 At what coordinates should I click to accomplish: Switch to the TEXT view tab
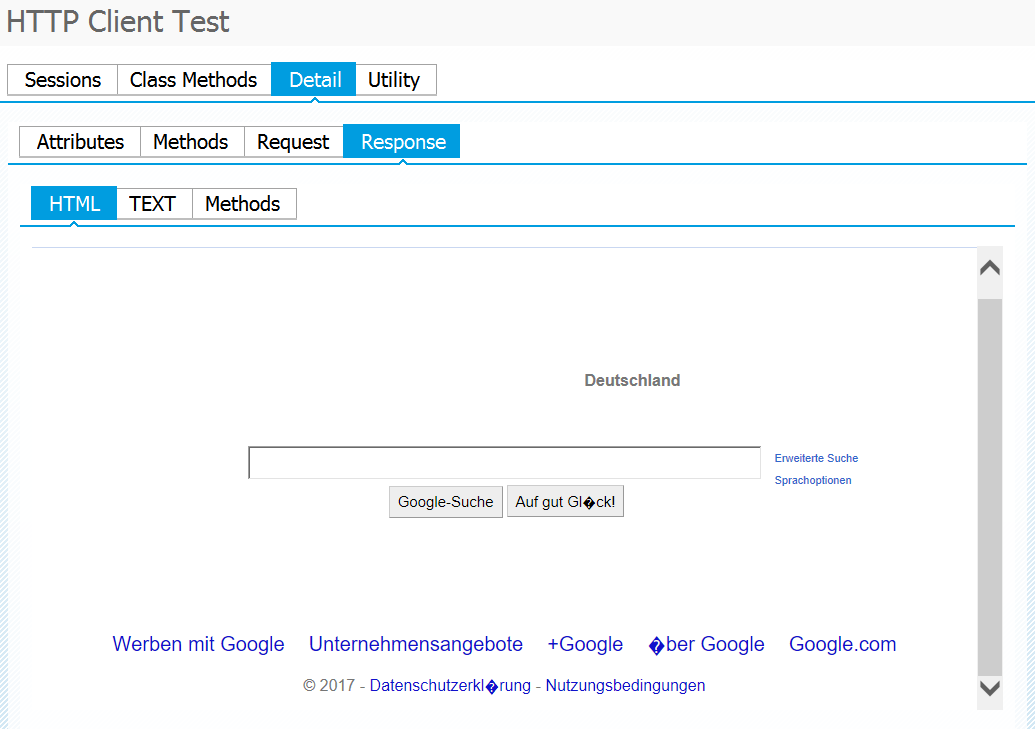pyautogui.click(x=153, y=204)
